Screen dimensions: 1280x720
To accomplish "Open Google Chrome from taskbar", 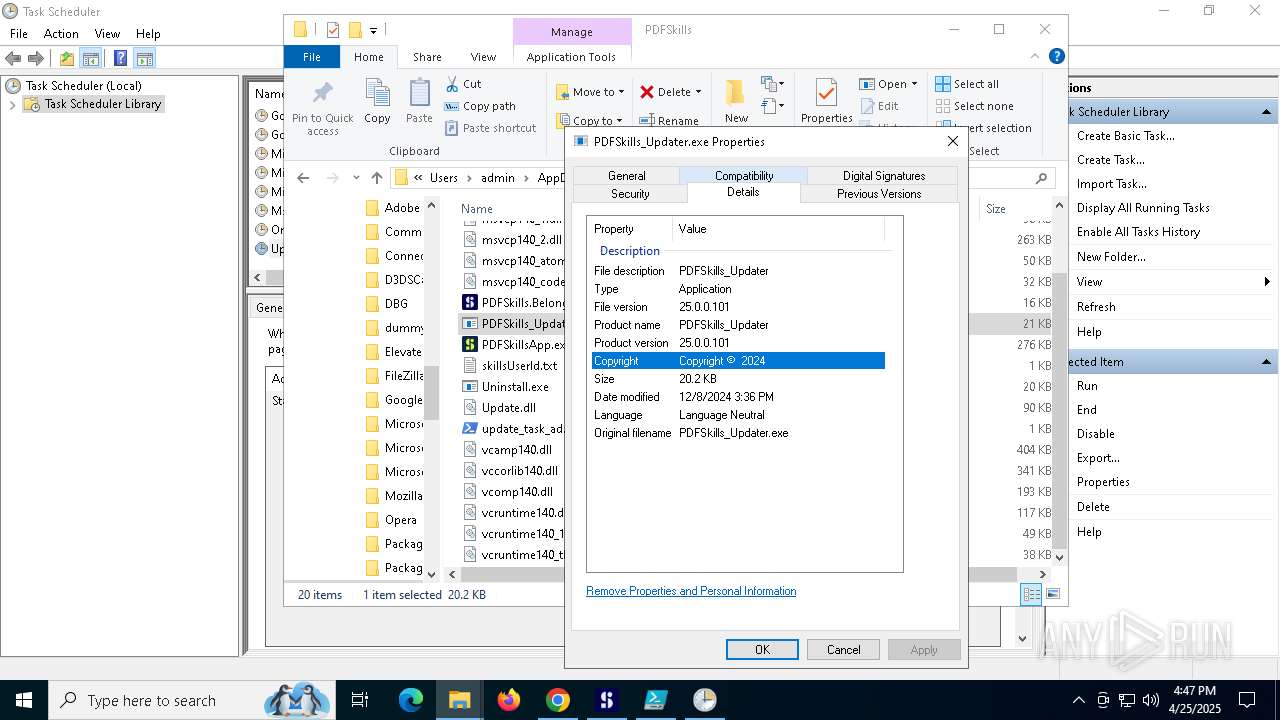I will tap(558, 700).
